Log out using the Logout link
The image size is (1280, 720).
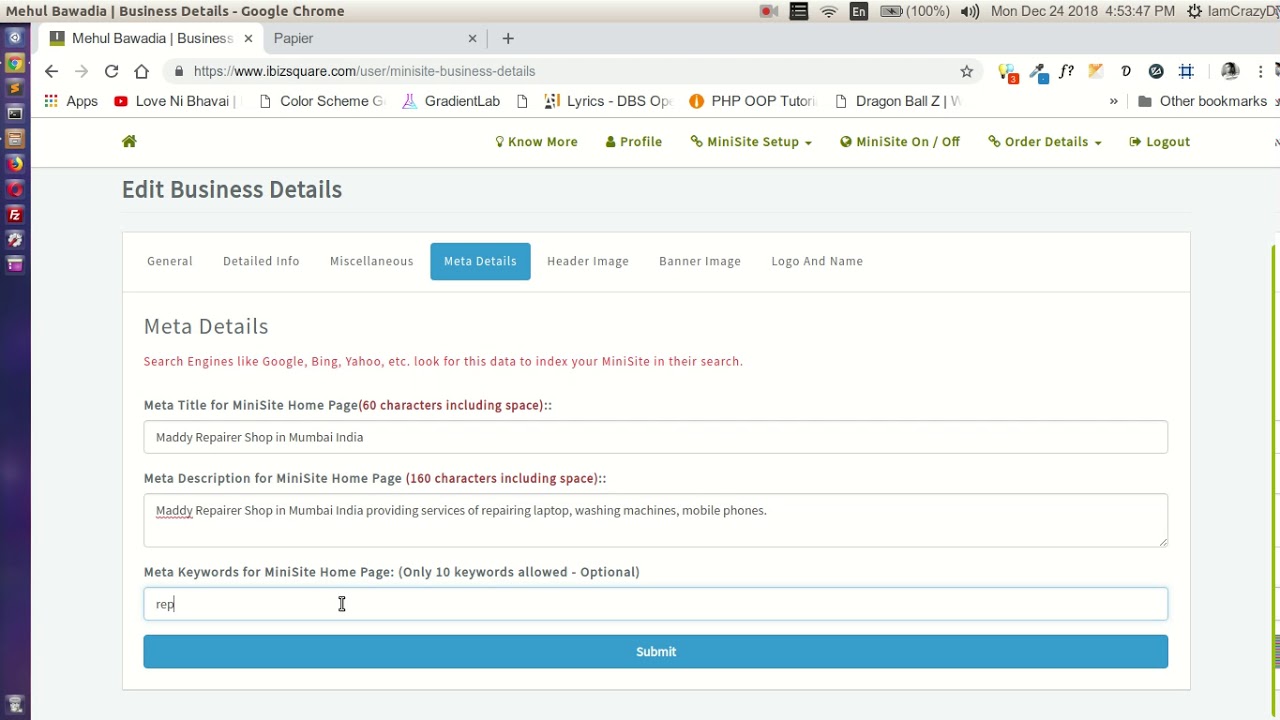[1159, 142]
